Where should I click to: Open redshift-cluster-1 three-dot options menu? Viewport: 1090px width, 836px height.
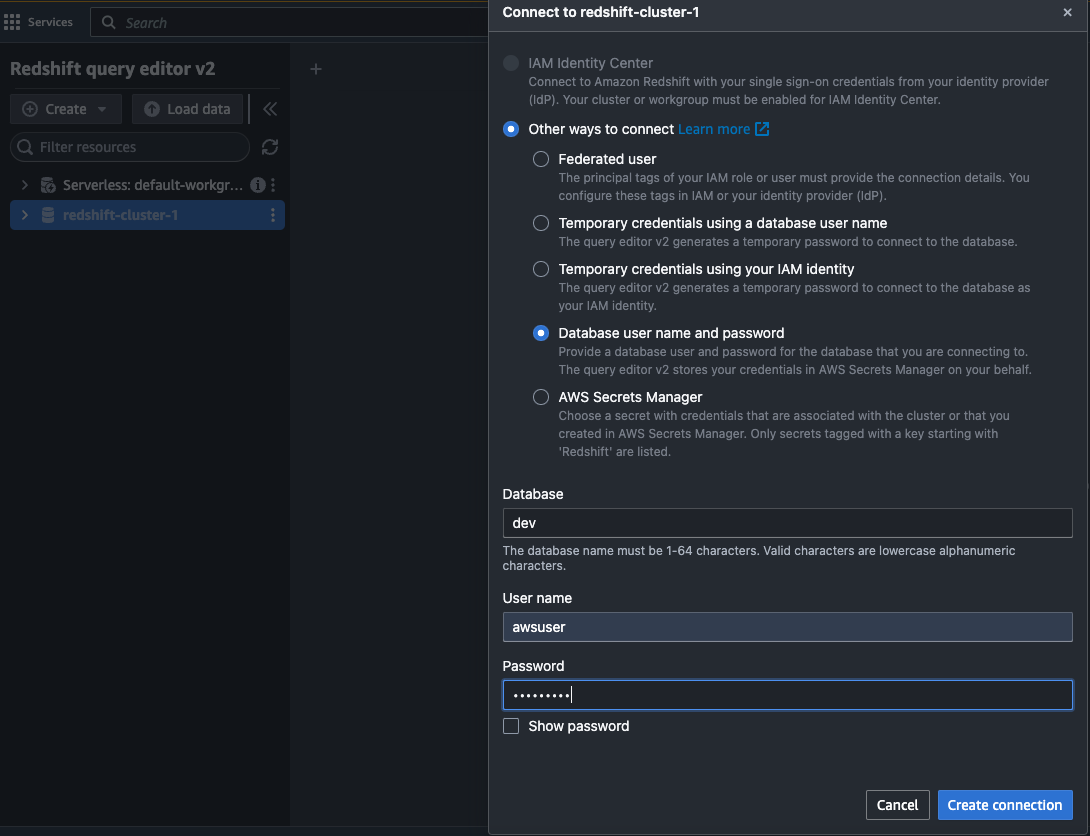coord(272,215)
